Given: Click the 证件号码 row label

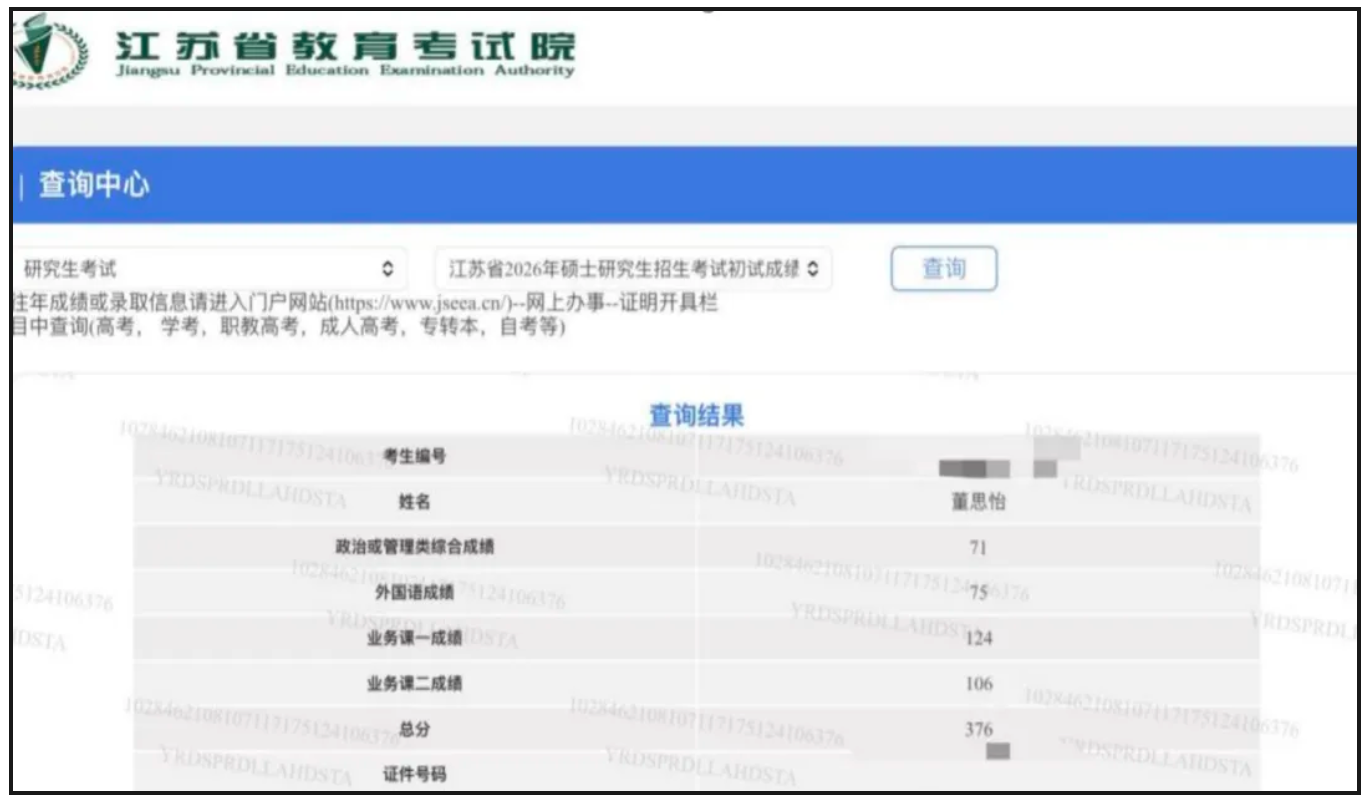Looking at the screenshot, I should [x=415, y=775].
